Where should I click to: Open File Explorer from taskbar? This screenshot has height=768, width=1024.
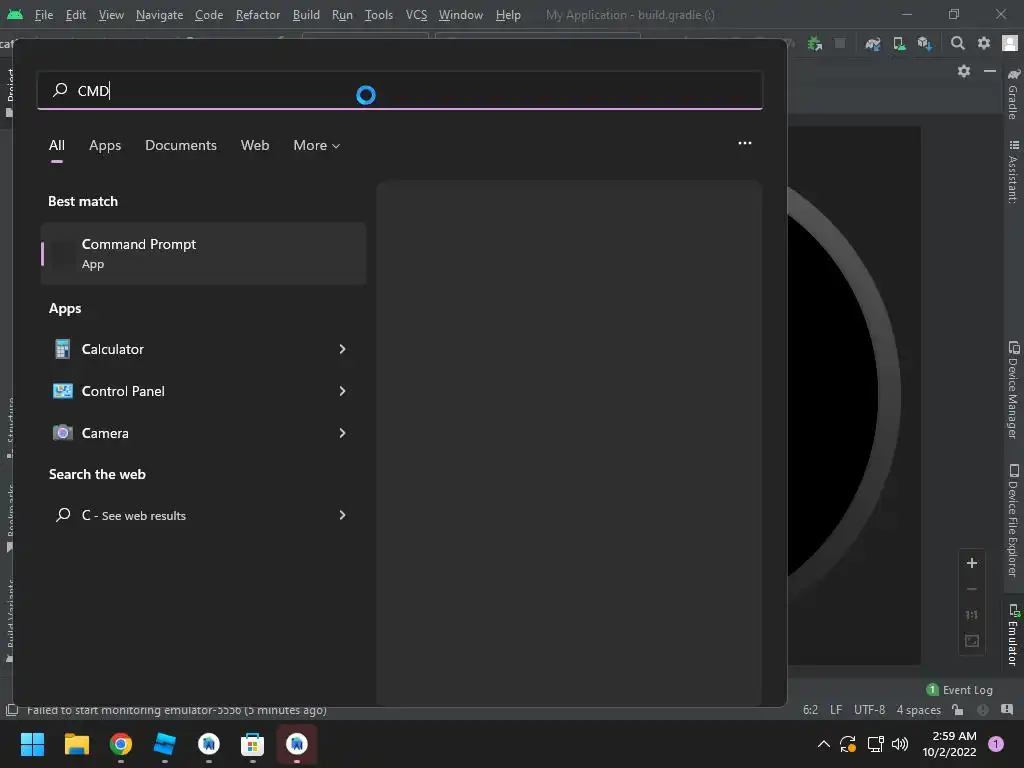click(76, 744)
